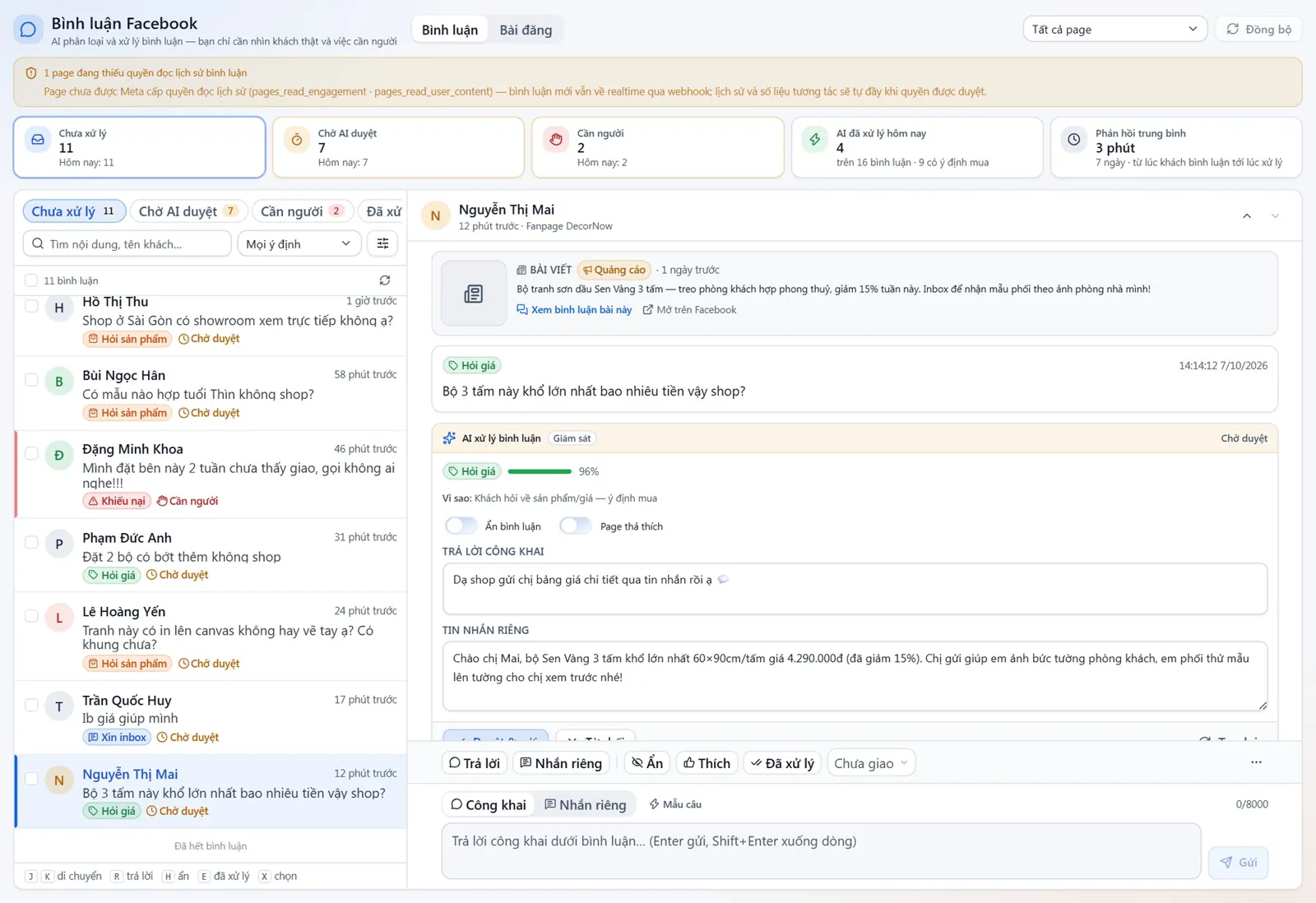Toggle the Ẩn bình luận switch
The width and height of the screenshot is (1316, 903).
pyautogui.click(x=461, y=526)
